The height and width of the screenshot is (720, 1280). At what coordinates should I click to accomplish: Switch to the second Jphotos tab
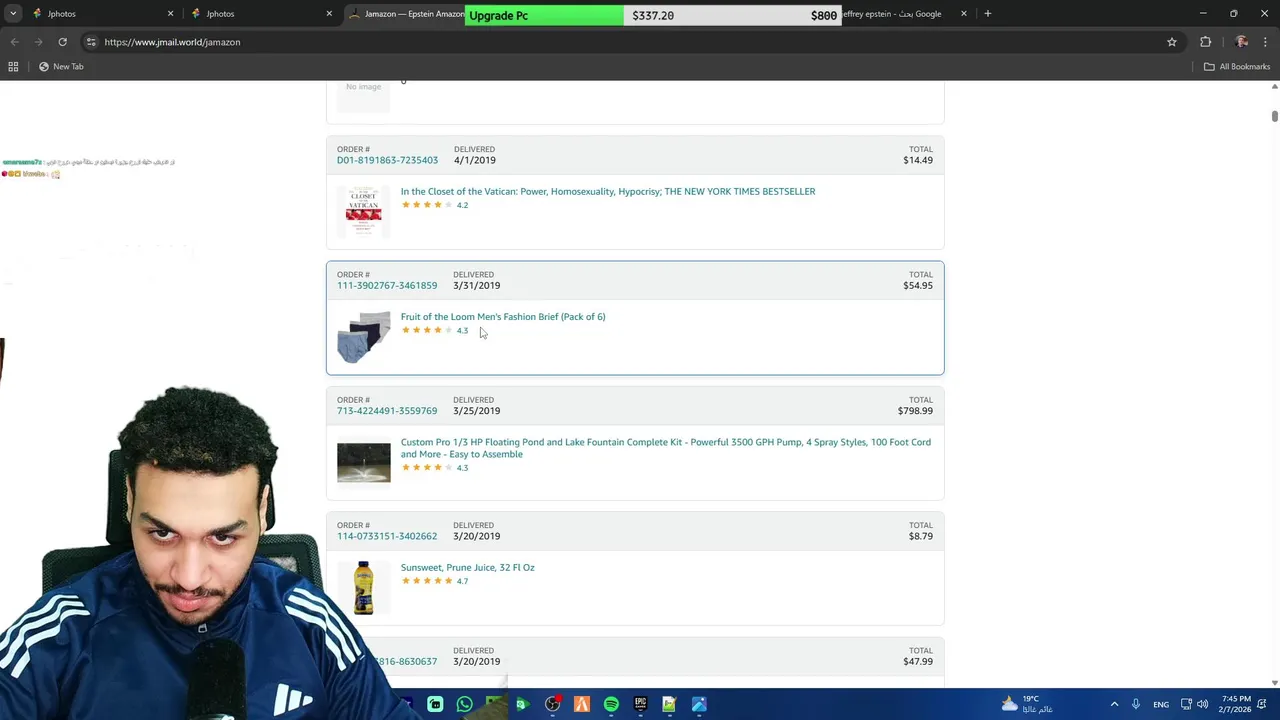coord(260,14)
